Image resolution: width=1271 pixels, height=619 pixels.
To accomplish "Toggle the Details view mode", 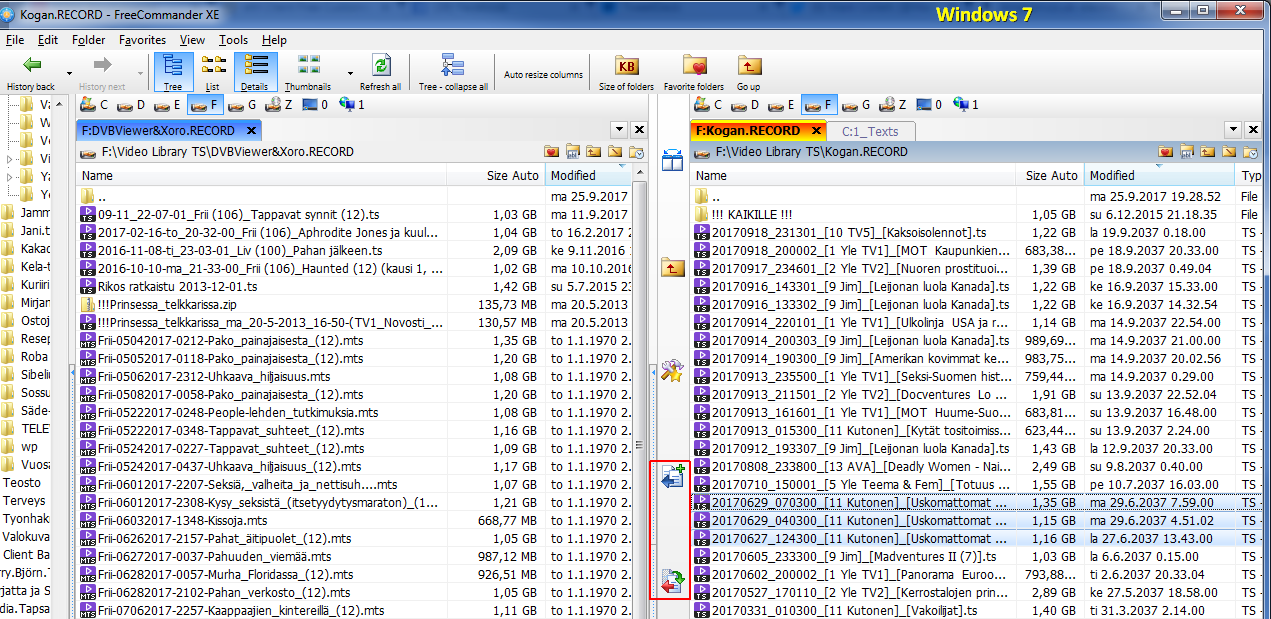I will [x=255, y=72].
